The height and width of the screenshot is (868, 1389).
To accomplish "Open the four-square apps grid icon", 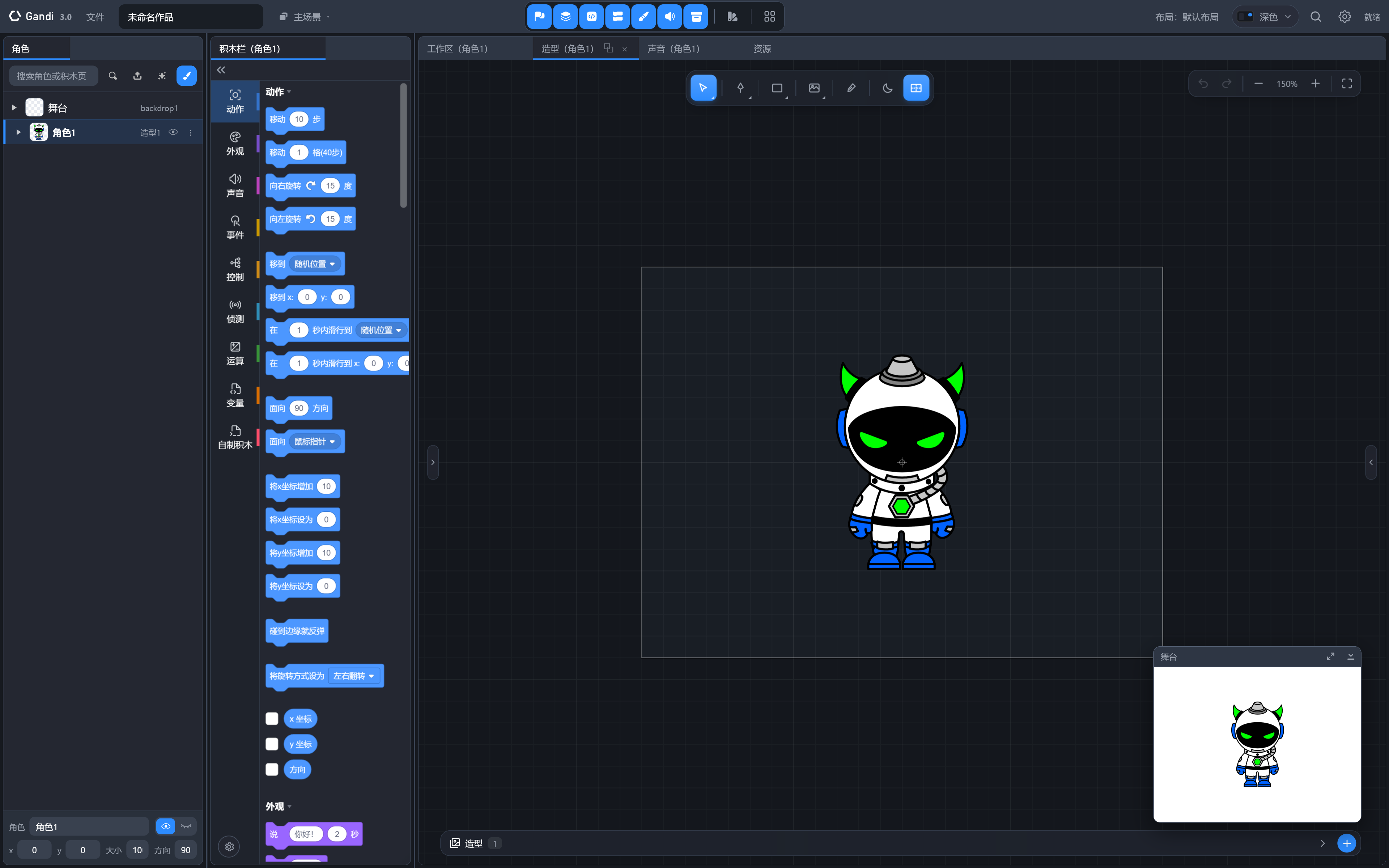I will click(x=770, y=17).
